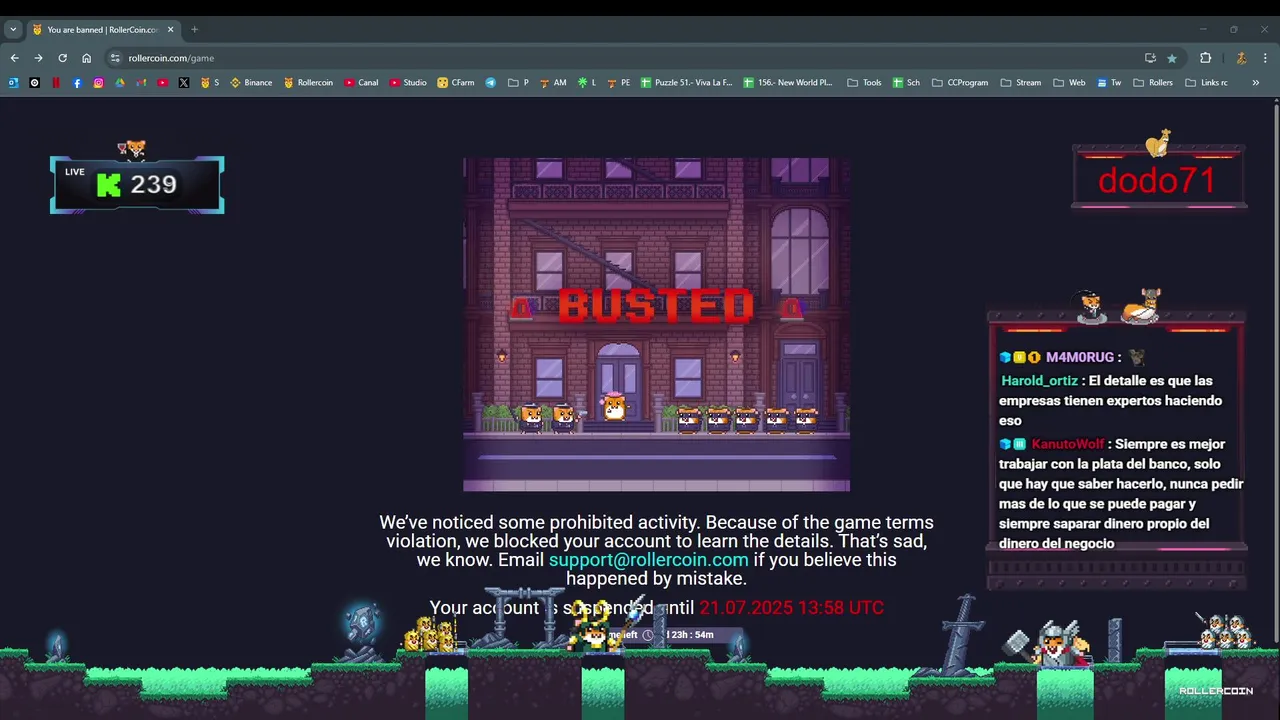
Task: Expand the Stream bookmarks folder
Action: click(x=1020, y=83)
